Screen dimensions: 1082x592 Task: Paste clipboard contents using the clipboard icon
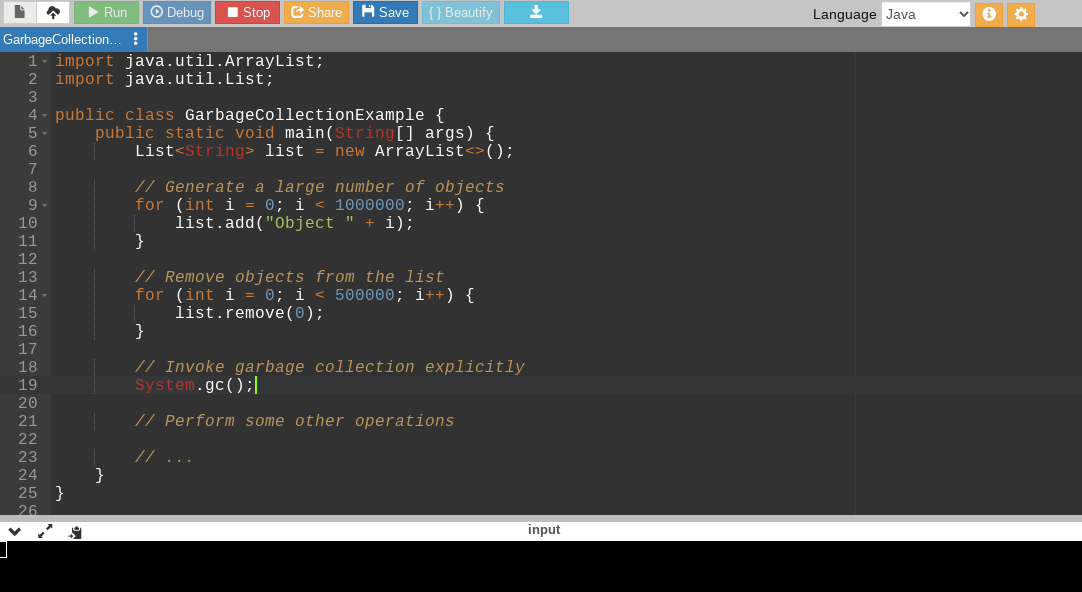pos(75,531)
